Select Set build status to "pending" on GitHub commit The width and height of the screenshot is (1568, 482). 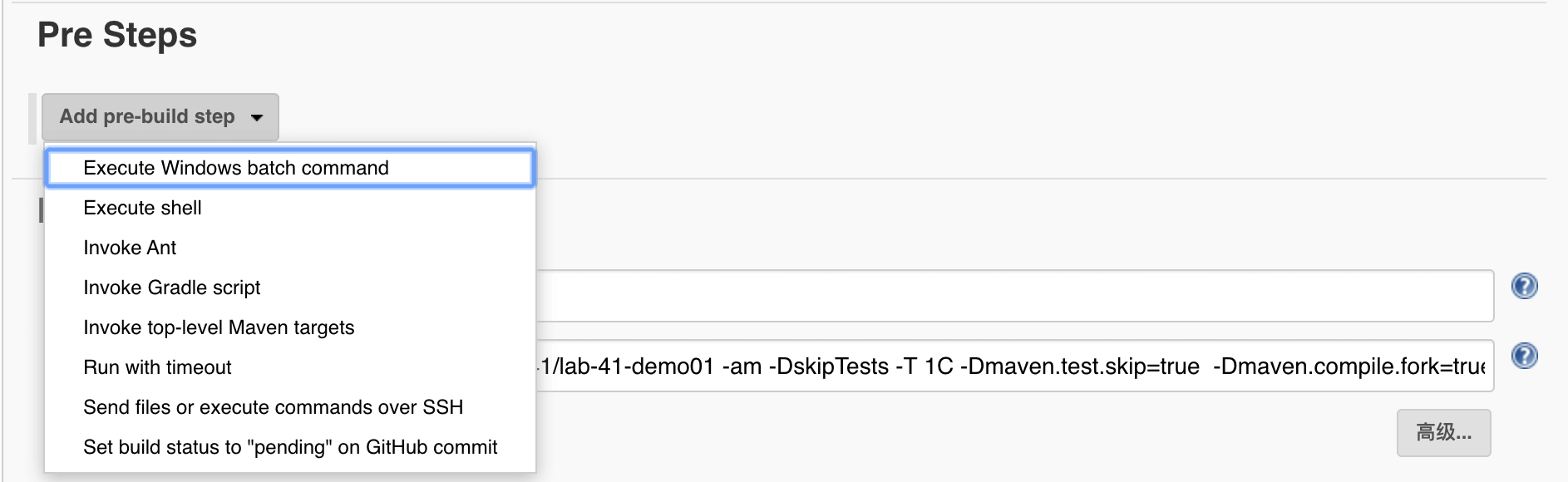(289, 447)
